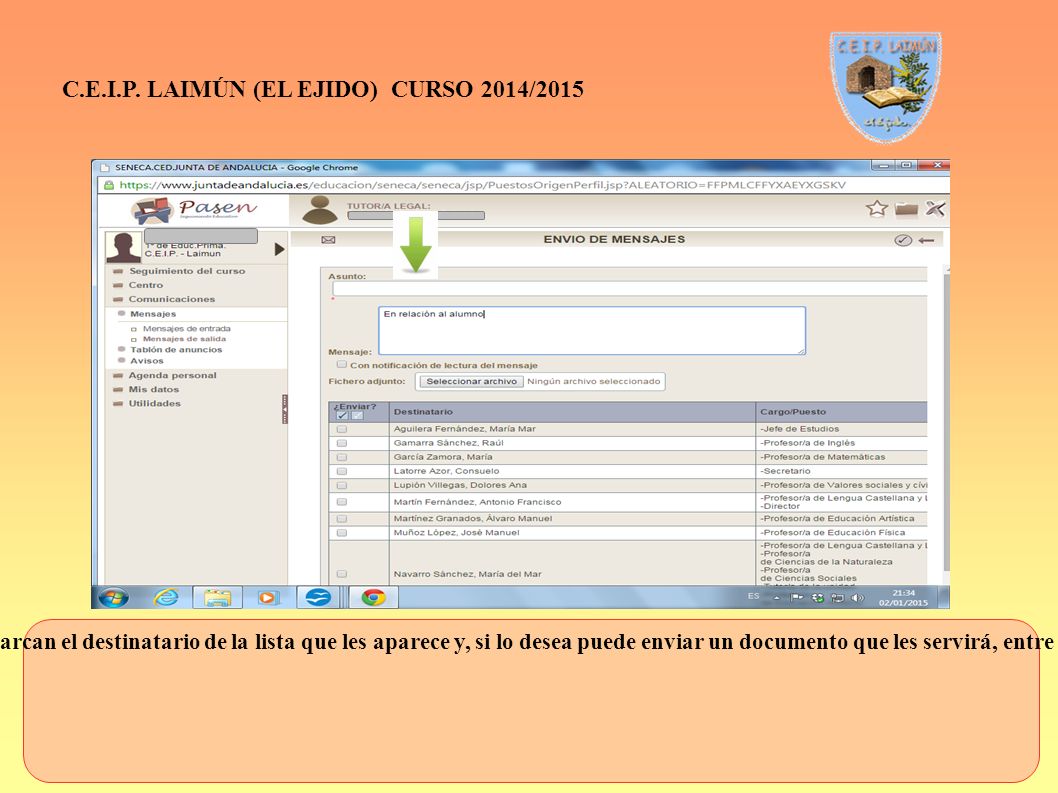Click the Destinatario column header
Screen dimensions: 1058x793
[x=573, y=412]
